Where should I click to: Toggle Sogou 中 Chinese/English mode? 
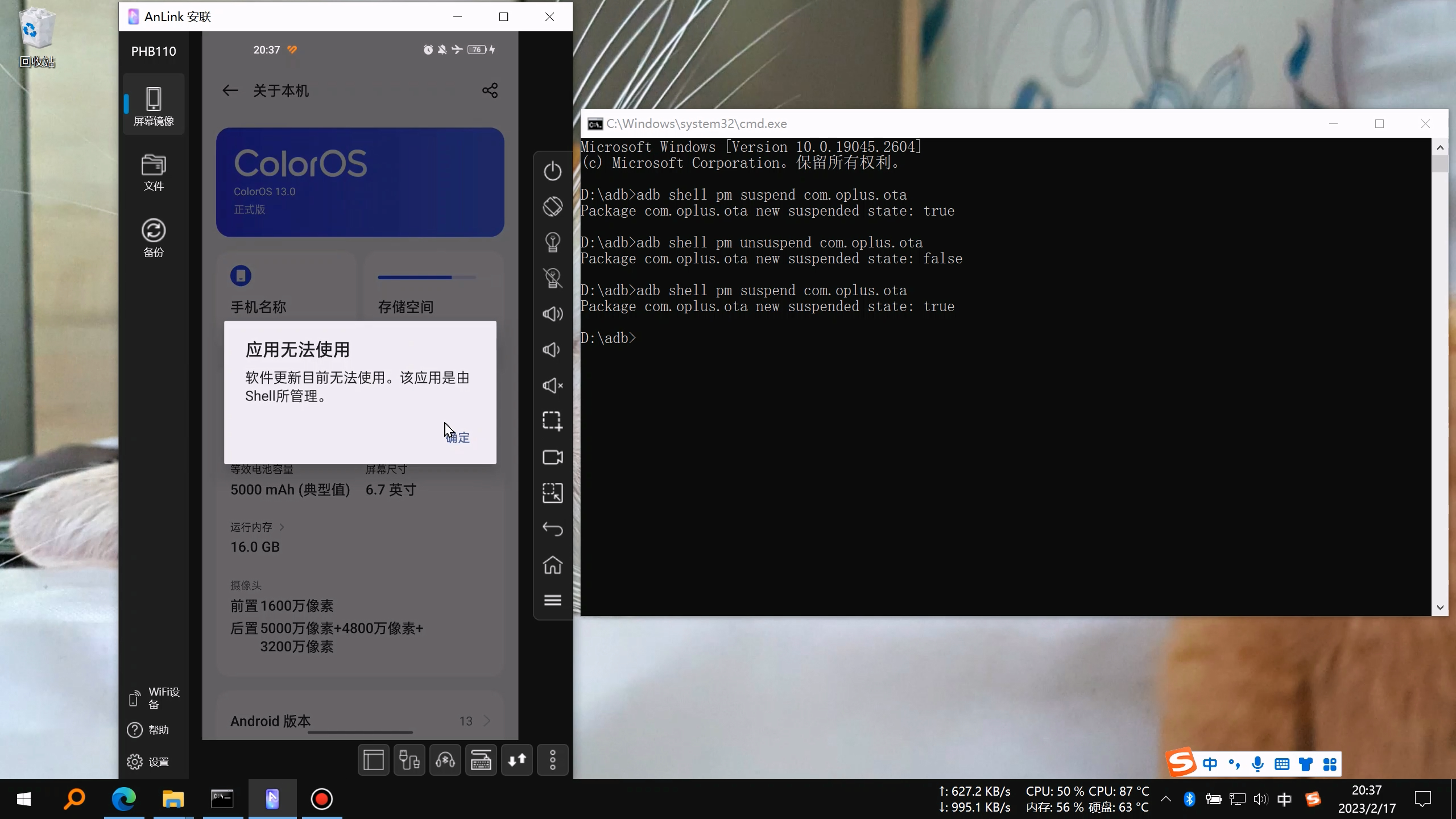[x=1210, y=764]
